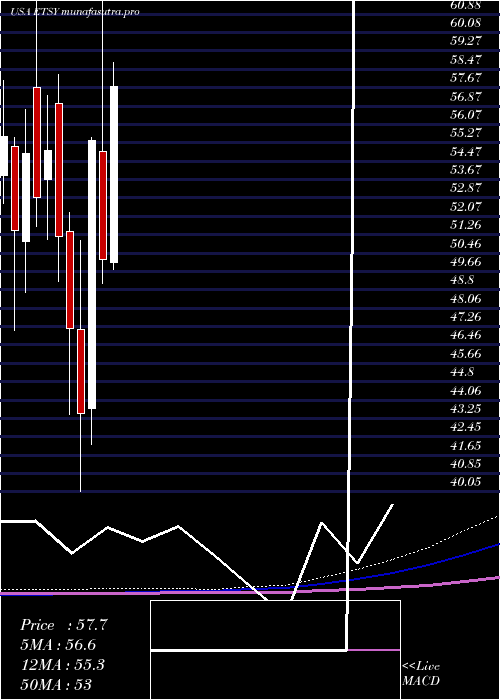
Task: Click the 'Price : 57.7' readout
Action: pos(64,625)
